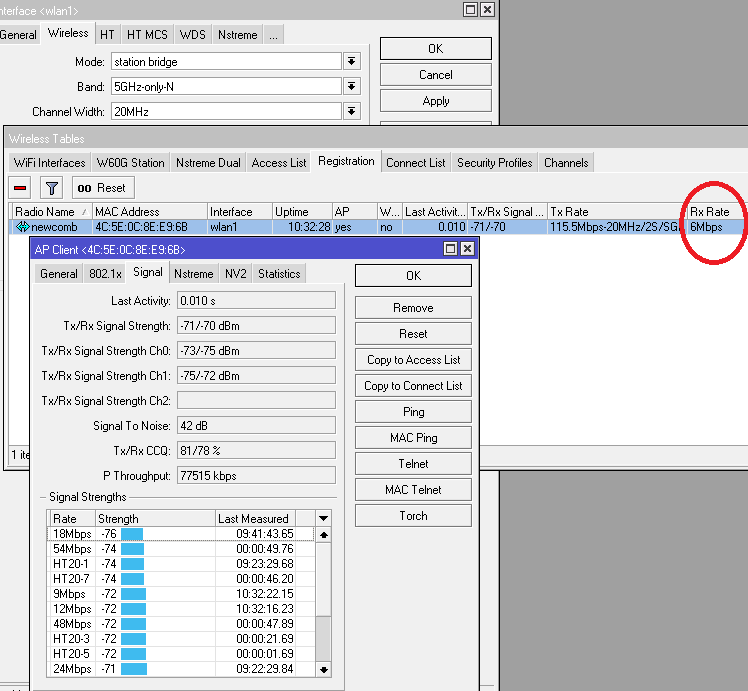Expand the Band dropdown arrow

352,86
